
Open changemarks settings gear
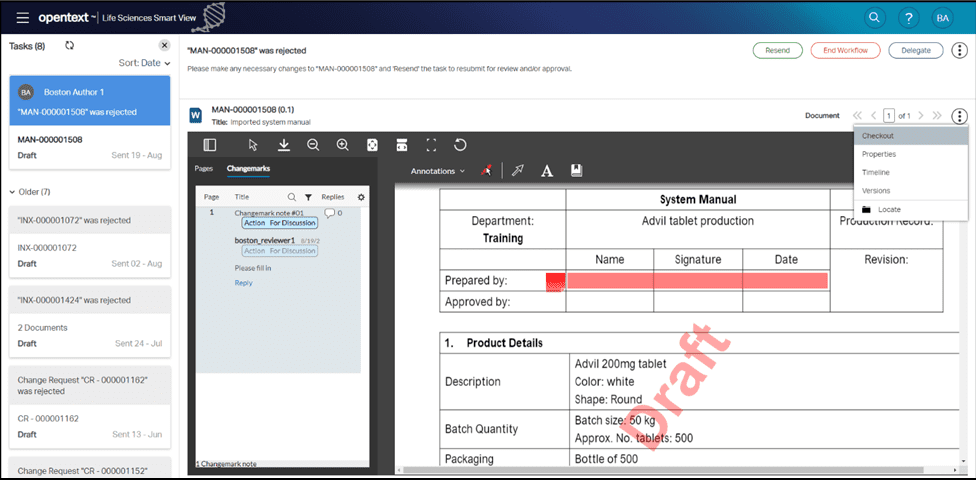361,197
